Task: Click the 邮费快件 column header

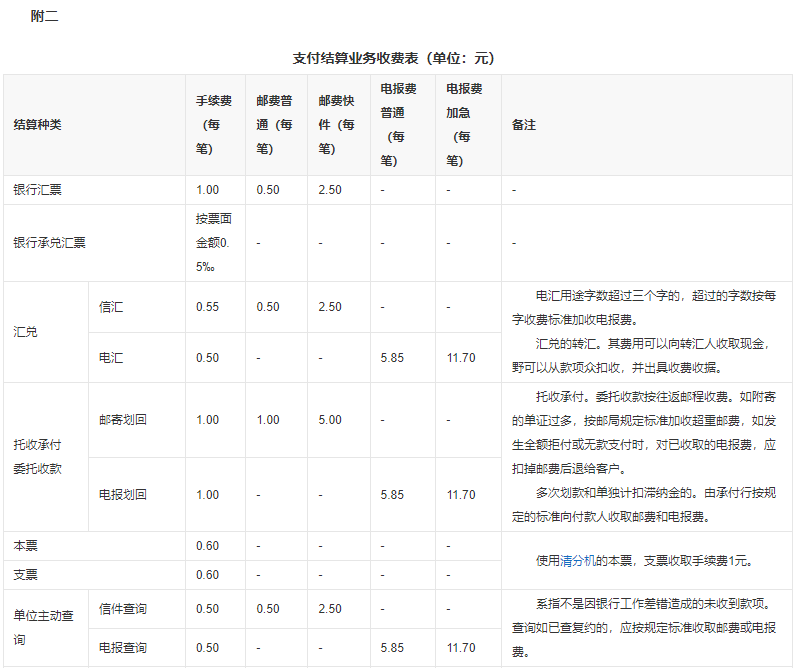Action: (337, 125)
